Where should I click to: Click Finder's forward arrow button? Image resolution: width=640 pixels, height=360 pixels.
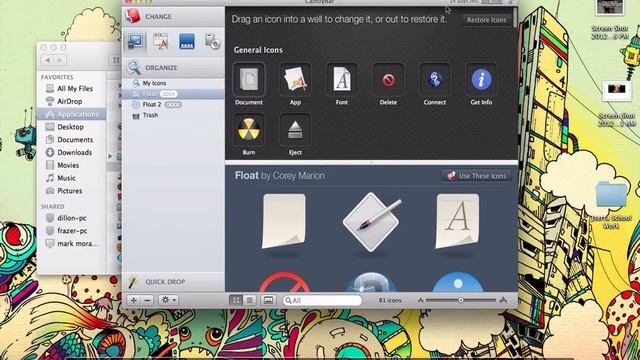pyautogui.click(x=60, y=60)
